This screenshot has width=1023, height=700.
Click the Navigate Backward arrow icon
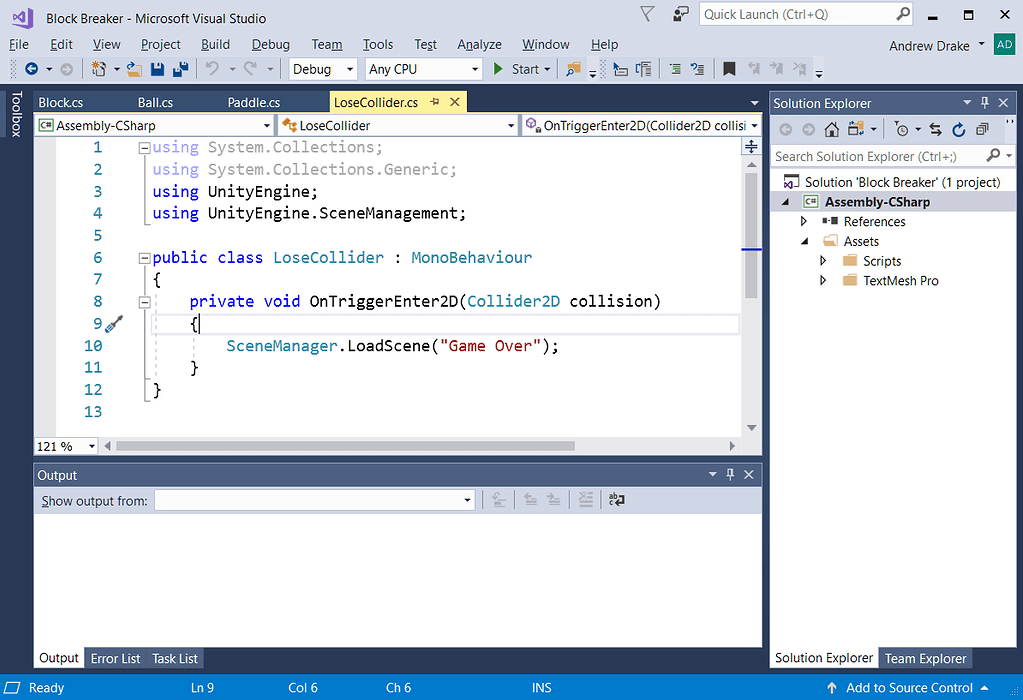coord(31,69)
